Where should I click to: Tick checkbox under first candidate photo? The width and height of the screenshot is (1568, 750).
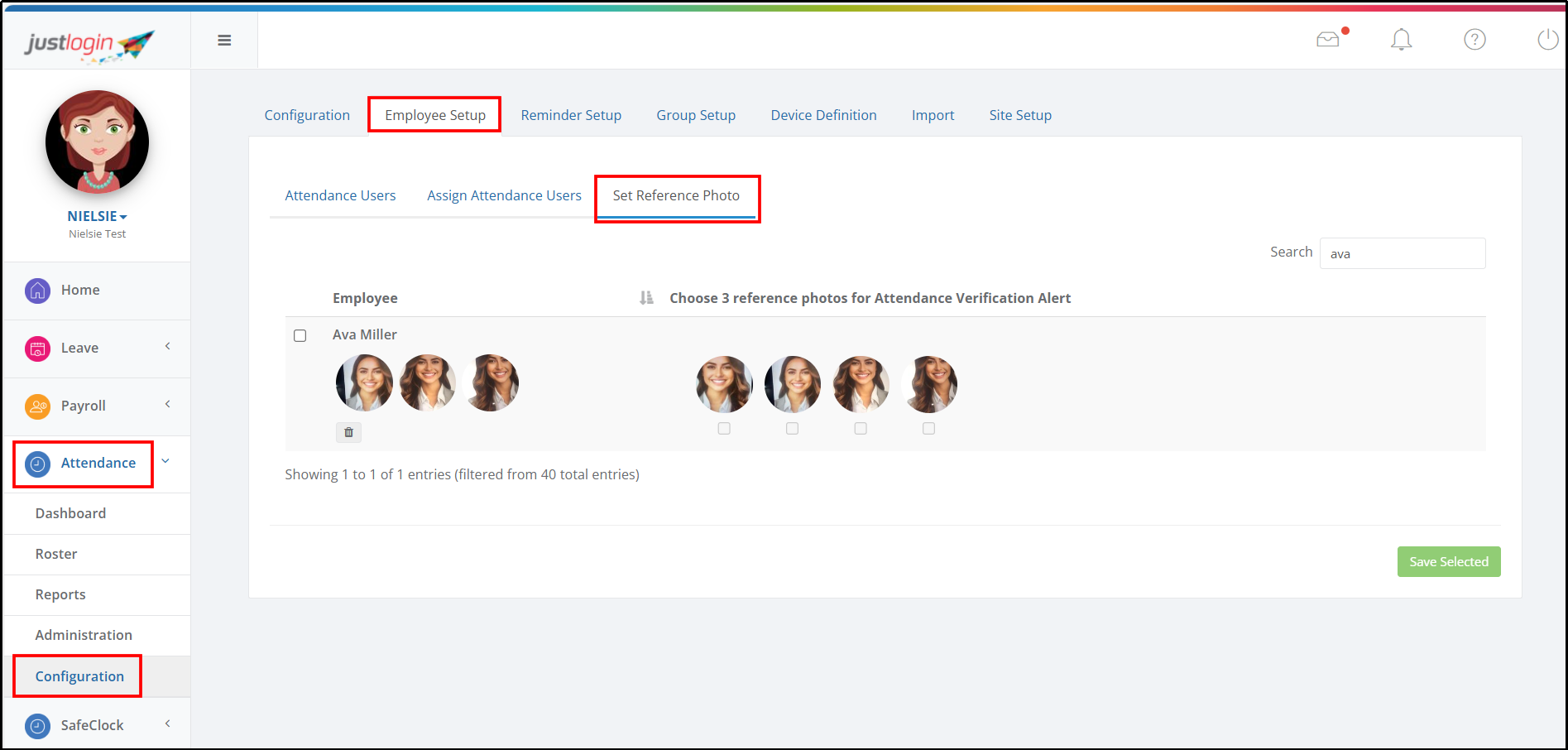tap(724, 429)
